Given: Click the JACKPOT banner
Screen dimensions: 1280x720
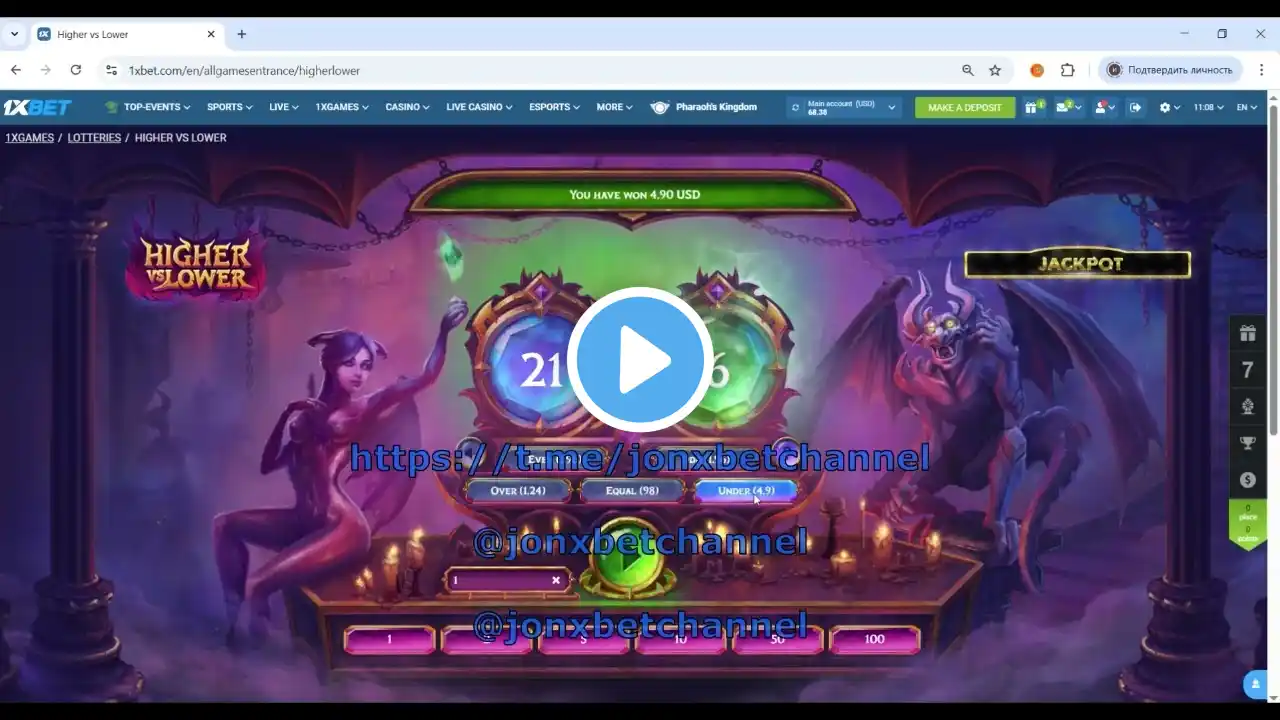Looking at the screenshot, I should pyautogui.click(x=1078, y=264).
